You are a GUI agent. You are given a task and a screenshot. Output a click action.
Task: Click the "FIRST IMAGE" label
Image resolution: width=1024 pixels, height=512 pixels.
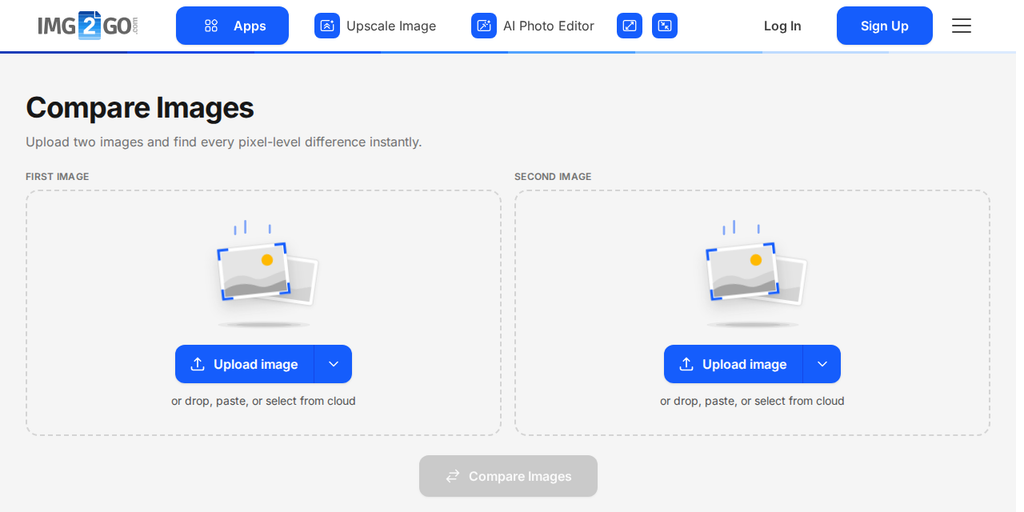point(57,178)
